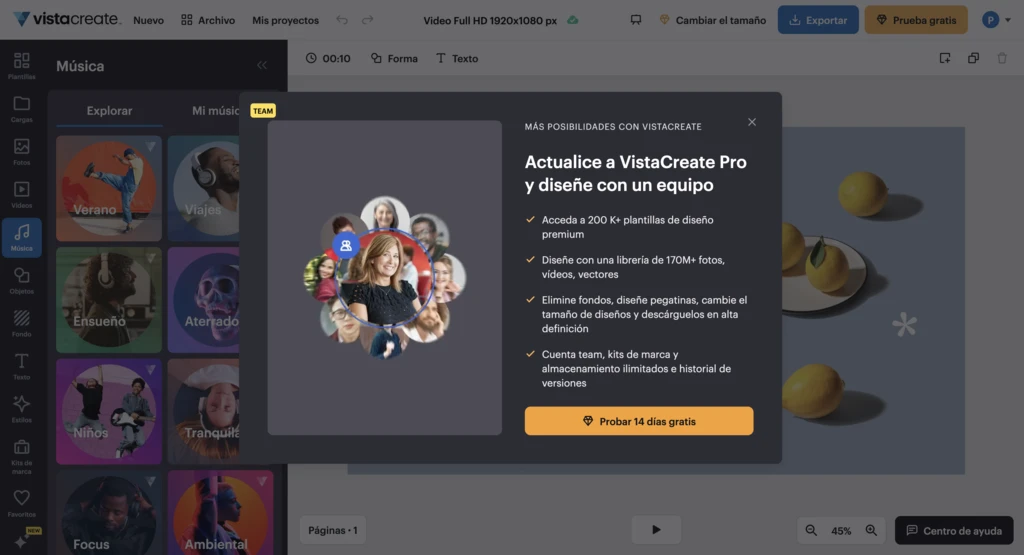1024x555 pixels.
Task: Redo the last action
Action: point(368,20)
